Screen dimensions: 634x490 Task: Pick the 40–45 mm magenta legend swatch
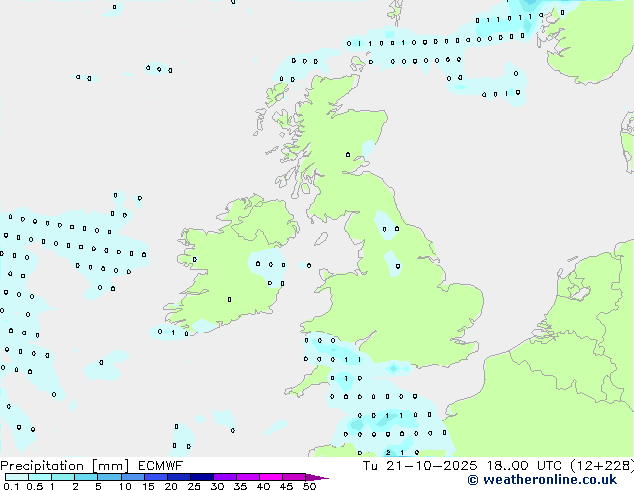271,477
